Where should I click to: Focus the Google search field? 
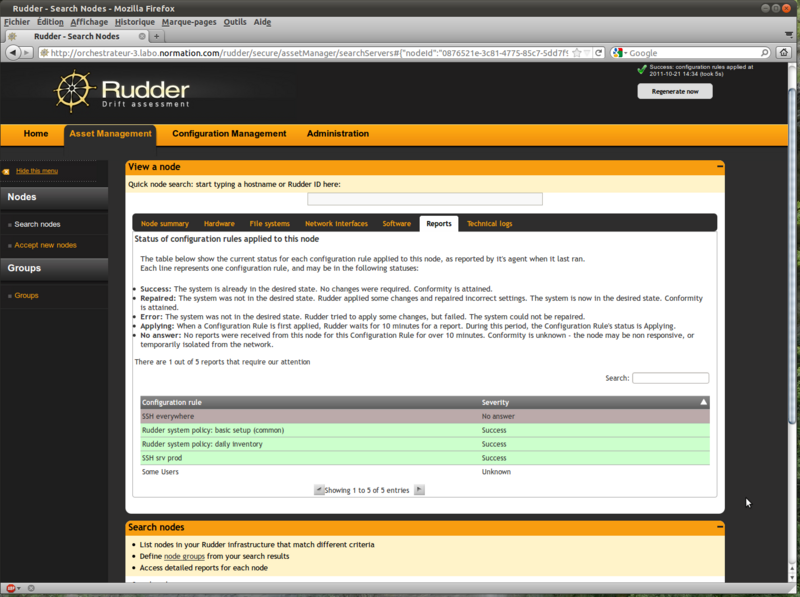tap(693, 53)
